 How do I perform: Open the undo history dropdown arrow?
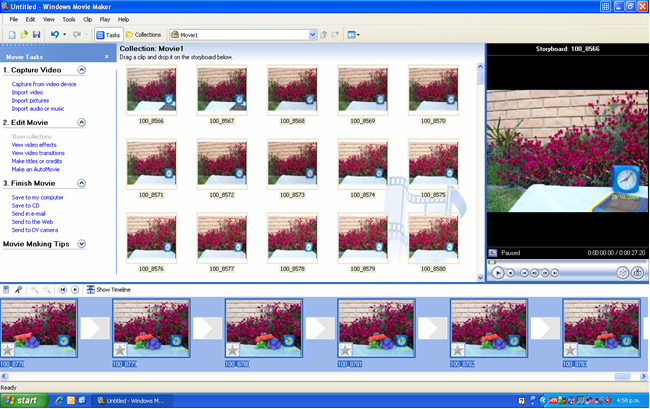coord(65,35)
